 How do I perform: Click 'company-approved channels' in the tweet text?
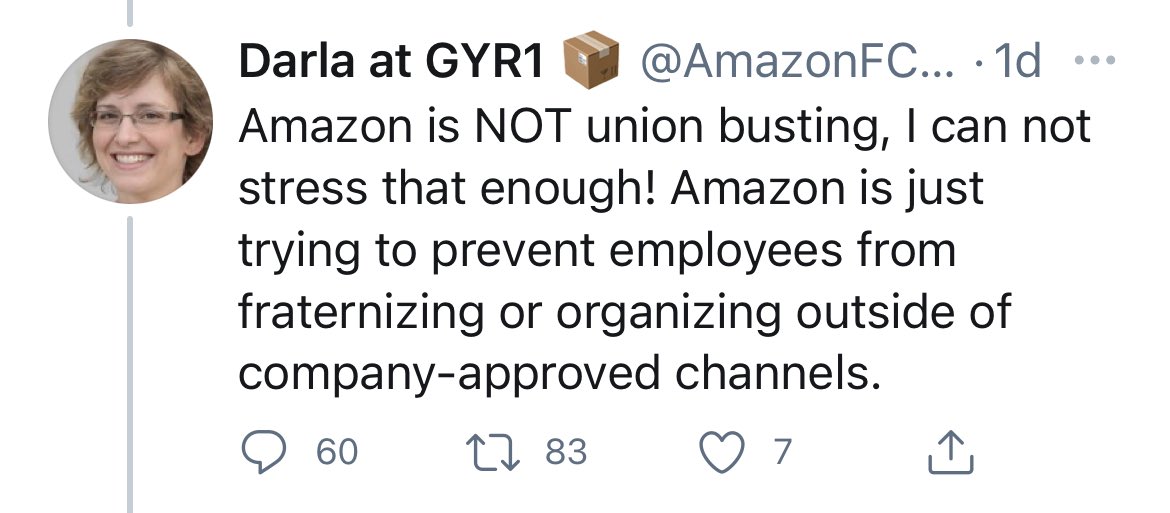(x=550, y=373)
